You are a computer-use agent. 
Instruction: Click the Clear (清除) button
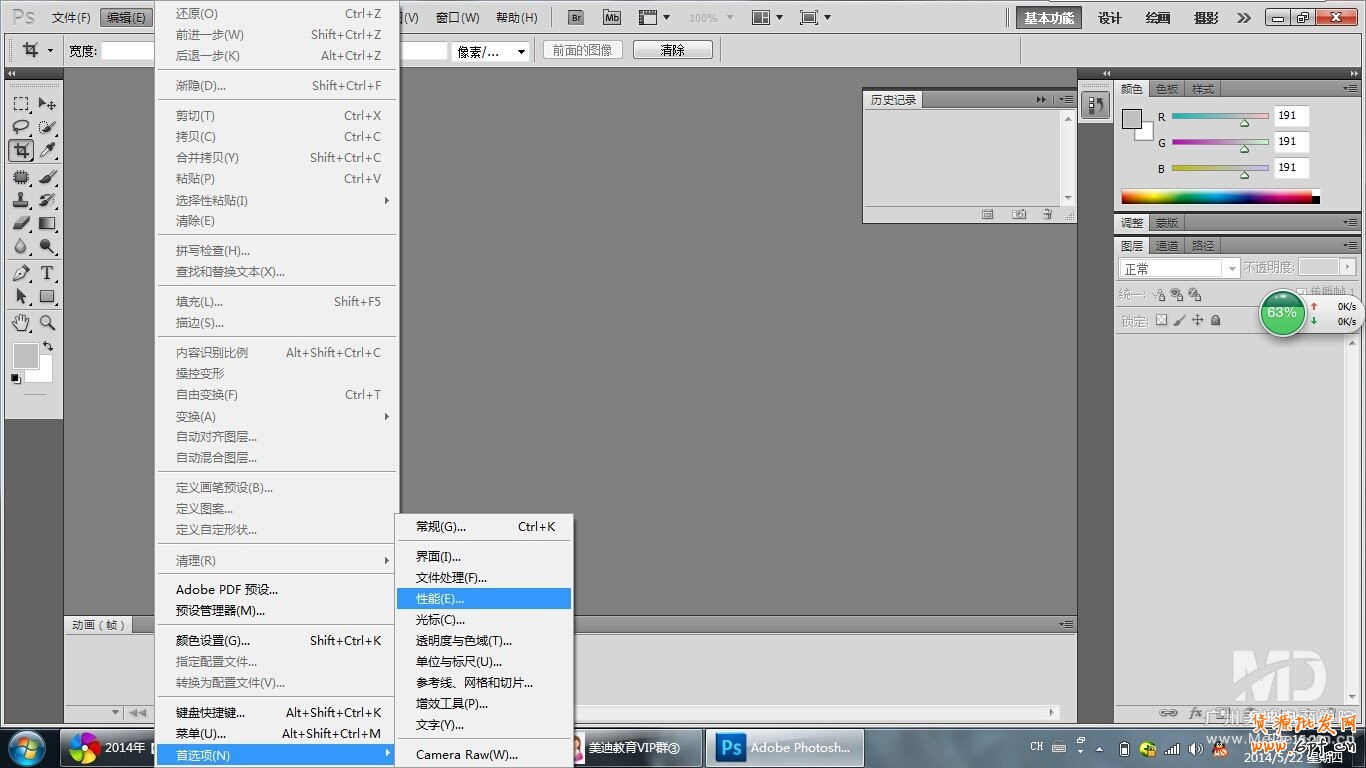[x=672, y=50]
